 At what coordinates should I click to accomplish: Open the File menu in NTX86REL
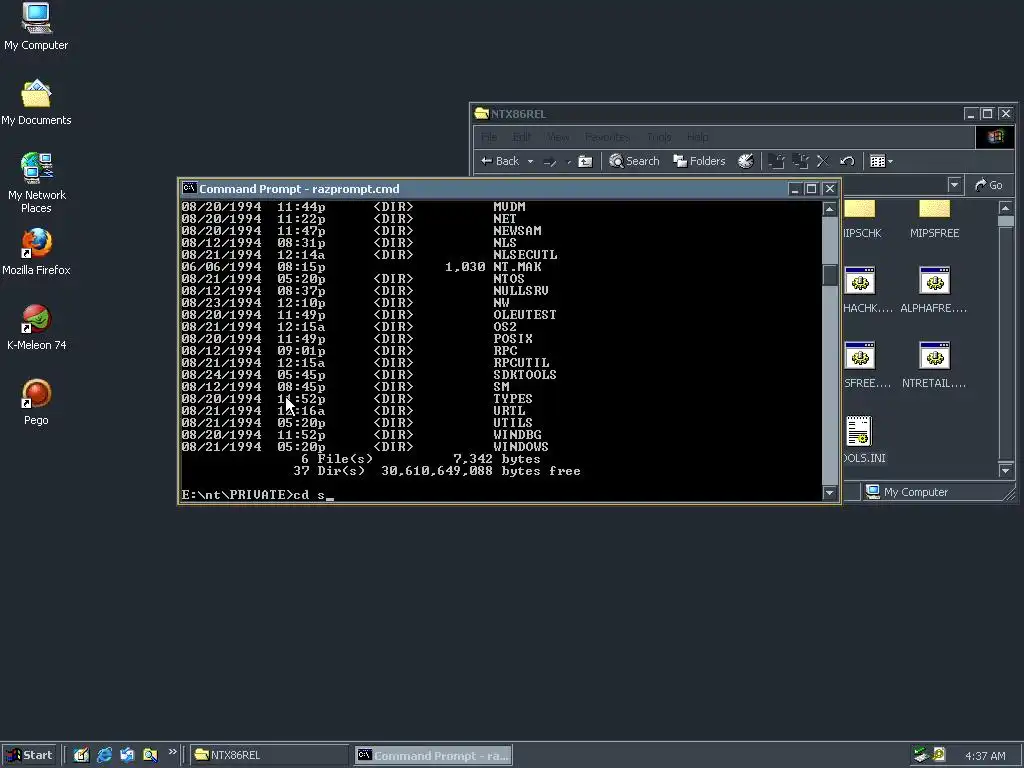coord(488,137)
